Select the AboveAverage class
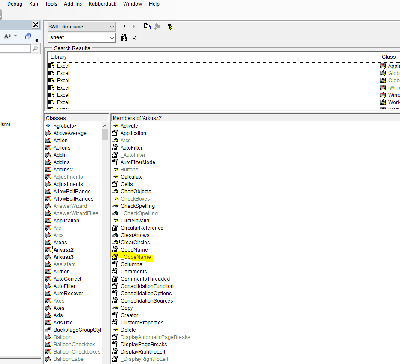 pyautogui.click(x=70, y=133)
